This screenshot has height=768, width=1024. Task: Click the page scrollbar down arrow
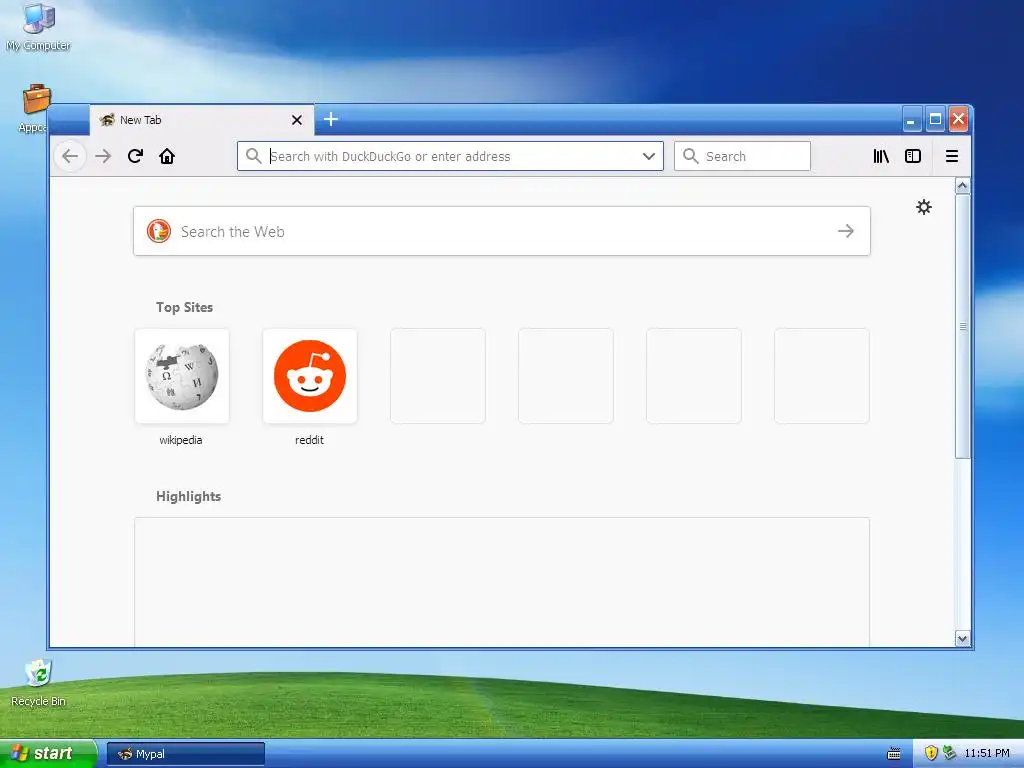coord(962,639)
